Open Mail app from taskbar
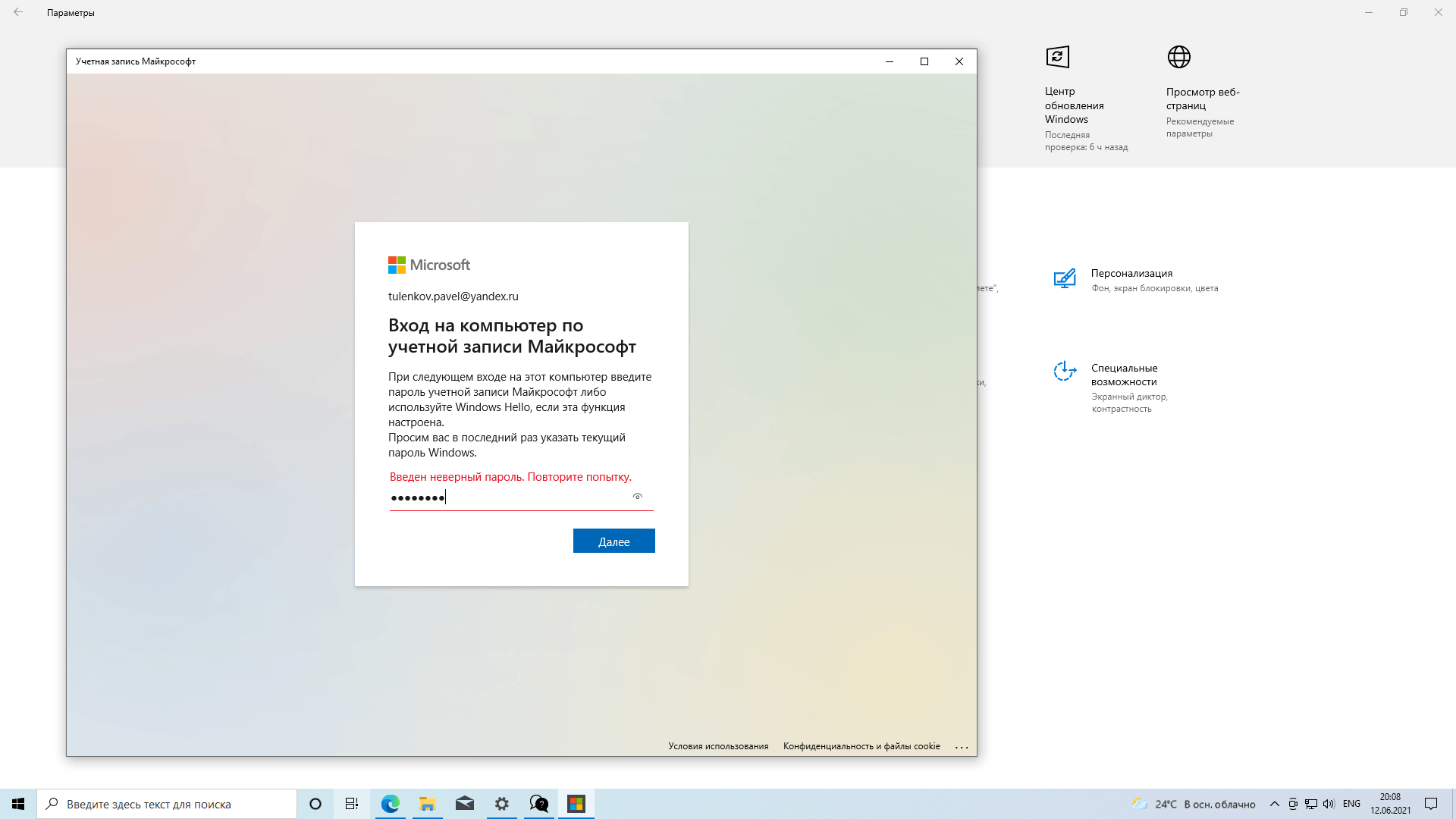Screen dimensions: 1456x819 click(x=465, y=804)
